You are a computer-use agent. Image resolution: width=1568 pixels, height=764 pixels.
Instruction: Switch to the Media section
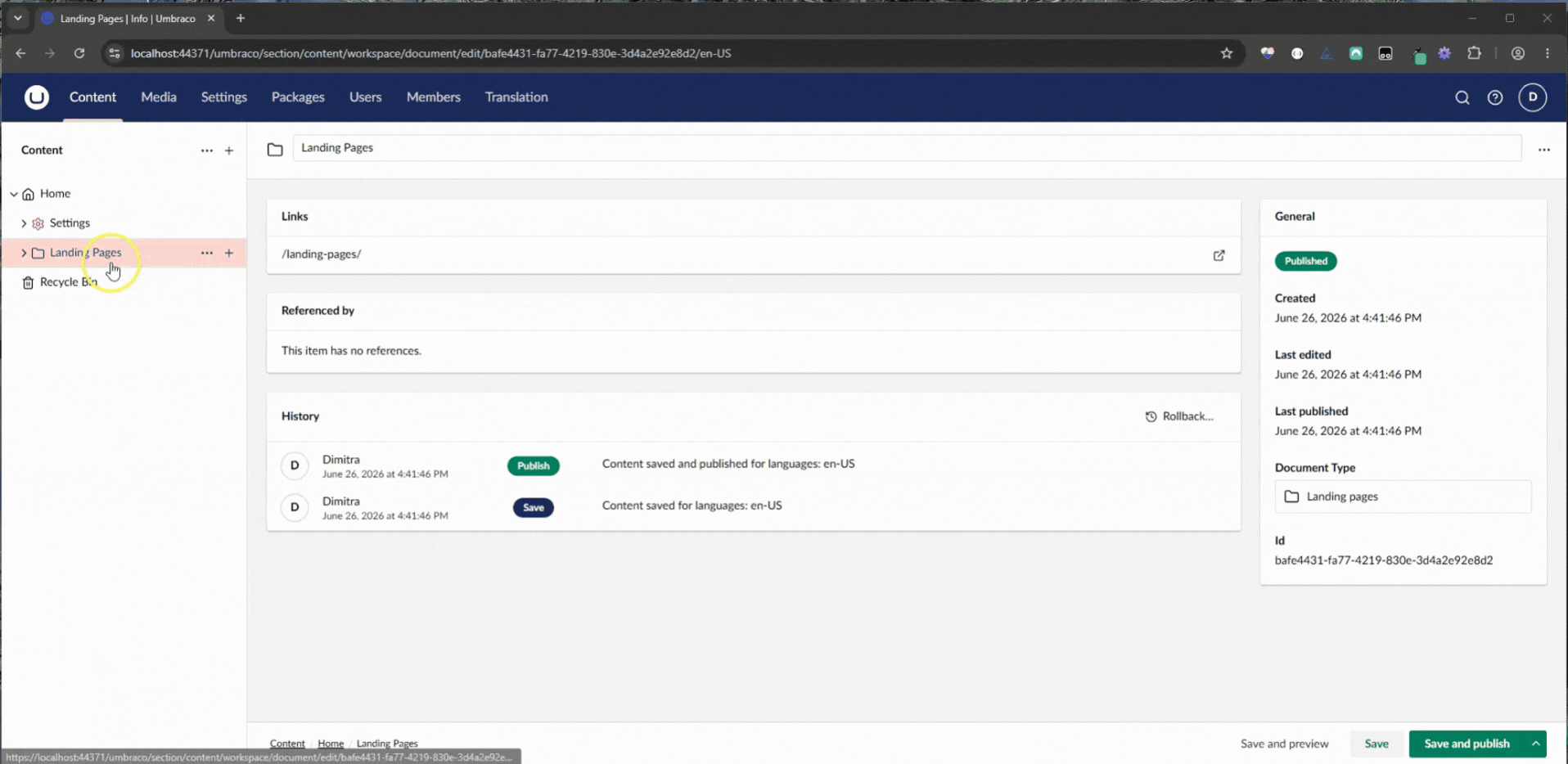(x=159, y=97)
